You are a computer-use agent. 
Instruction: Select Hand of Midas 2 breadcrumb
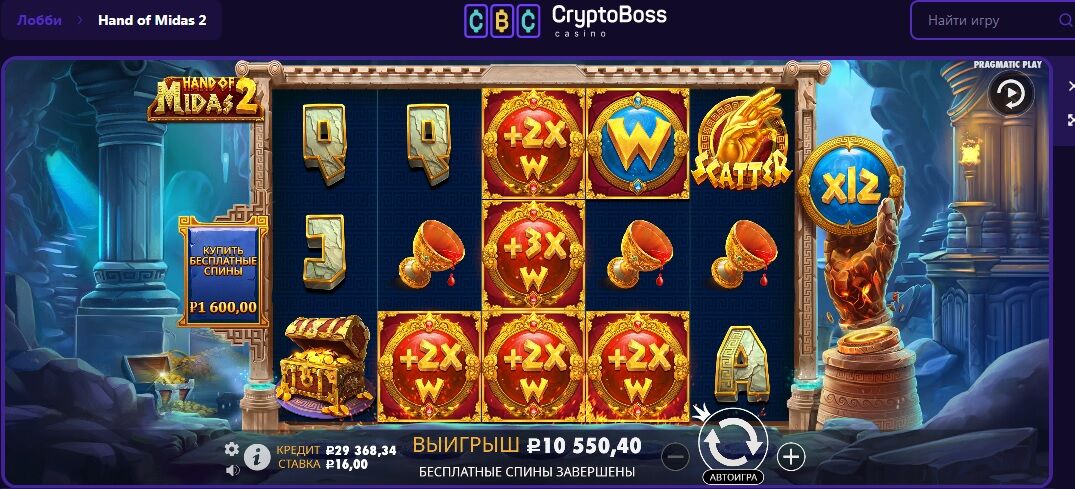point(152,20)
